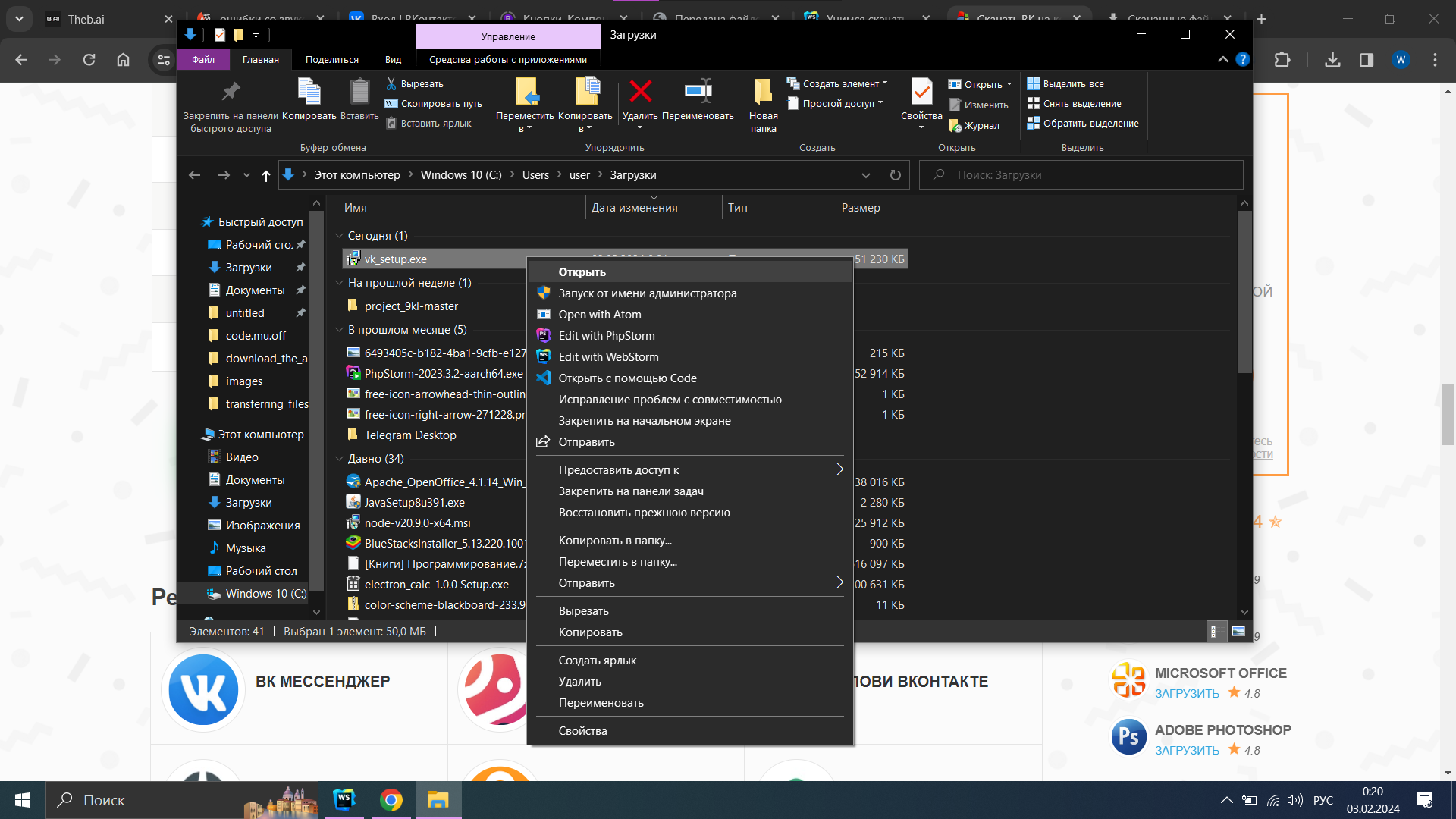Click in the Поиск: Загрузки search box
The height and width of the screenshot is (819, 1456).
tap(1081, 175)
